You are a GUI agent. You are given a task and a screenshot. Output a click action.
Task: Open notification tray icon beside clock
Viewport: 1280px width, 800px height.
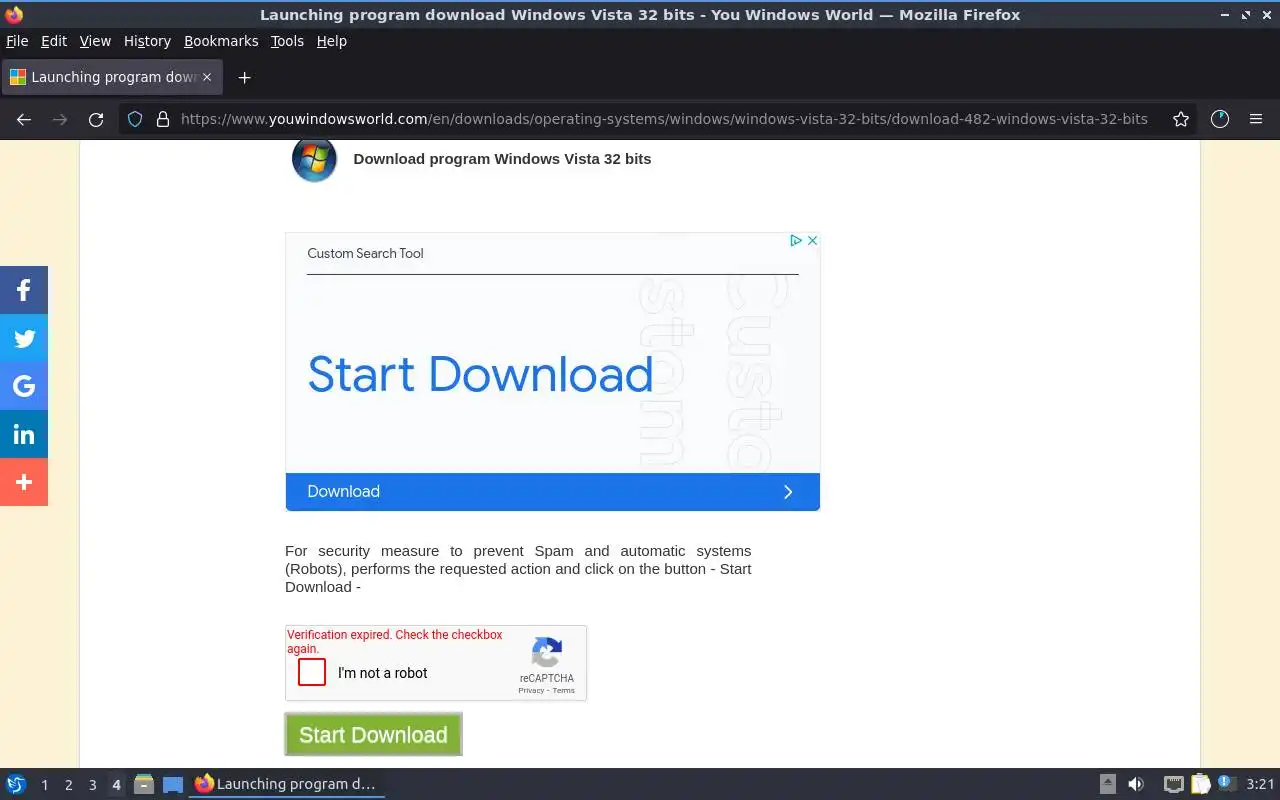pyautogui.click(x=1226, y=784)
